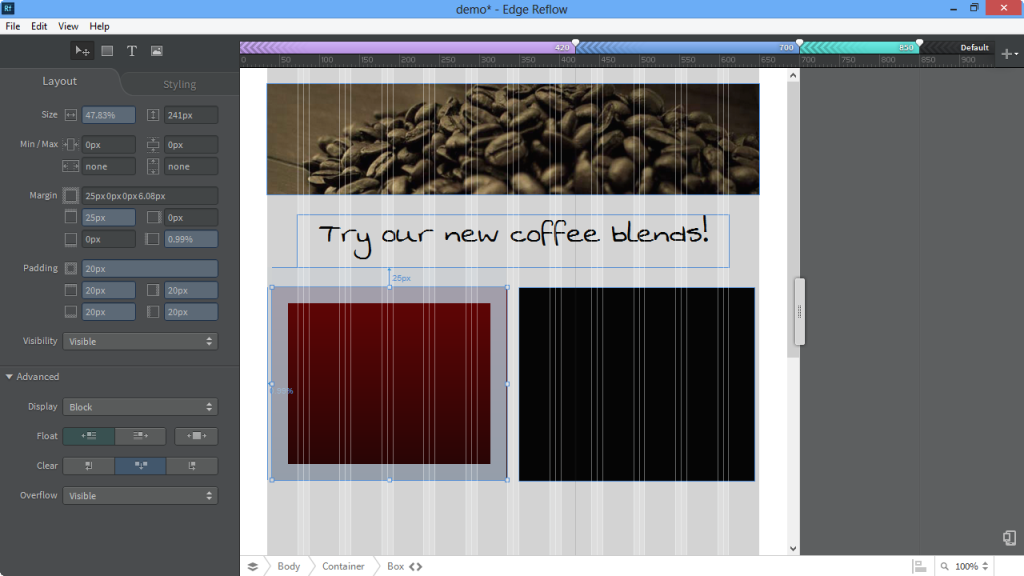Set Clear to both
Screen dimensions: 1024x576
pyautogui.click(x=140, y=466)
